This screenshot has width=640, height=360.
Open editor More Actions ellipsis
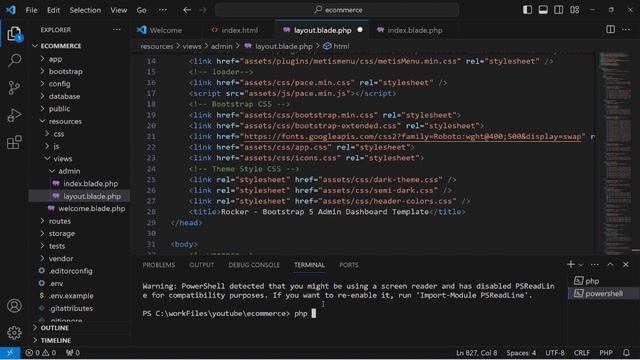(626, 29)
